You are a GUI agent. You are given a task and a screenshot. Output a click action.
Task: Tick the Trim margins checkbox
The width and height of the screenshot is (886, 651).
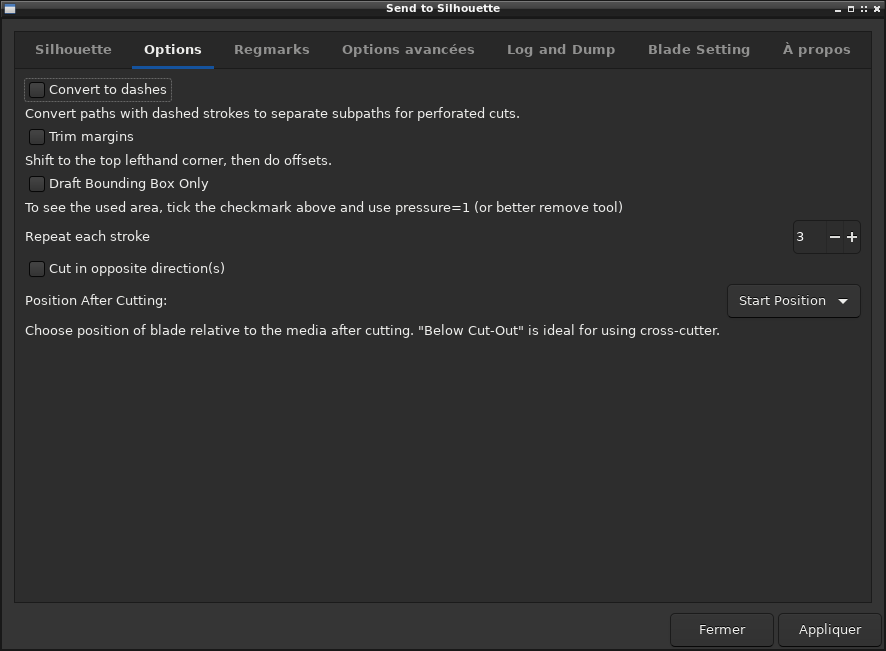(37, 137)
